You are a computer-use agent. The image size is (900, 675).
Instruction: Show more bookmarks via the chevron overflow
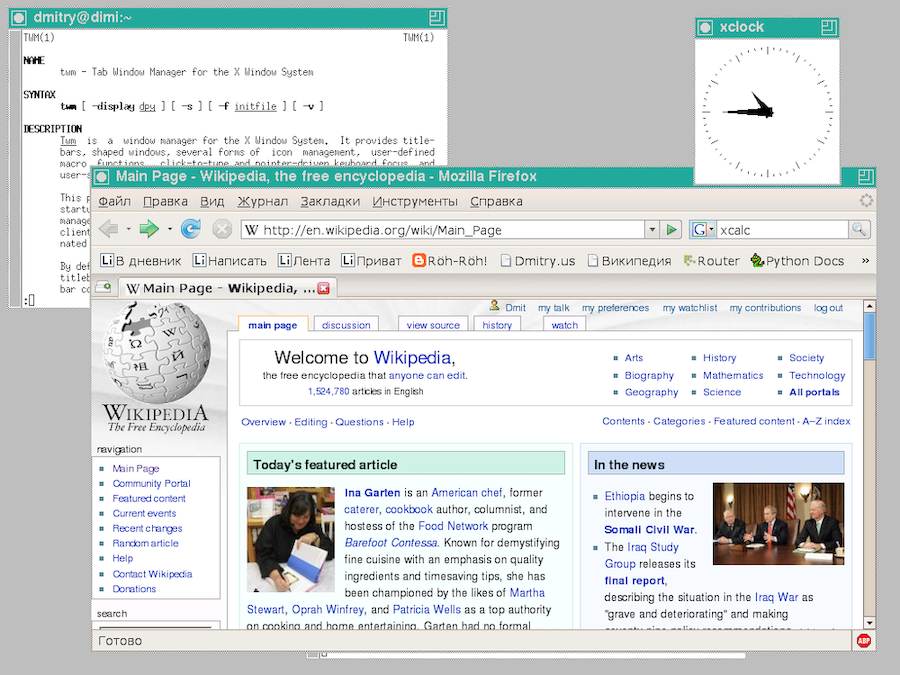(x=865, y=261)
